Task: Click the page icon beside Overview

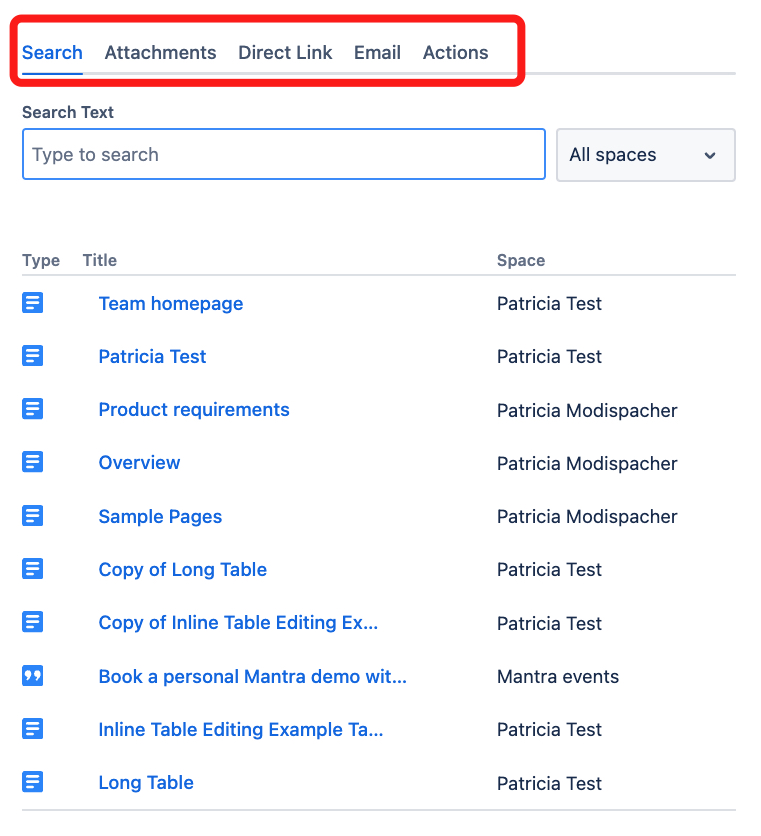Action: pyautogui.click(x=32, y=462)
